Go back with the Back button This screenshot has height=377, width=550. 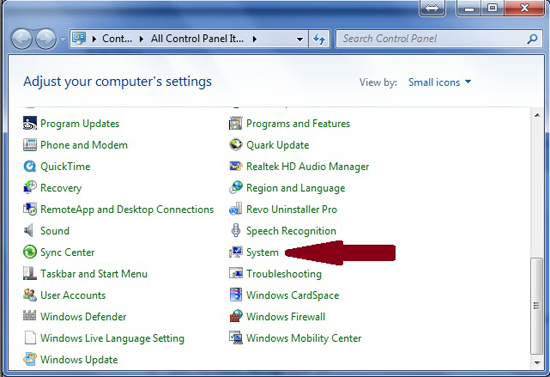point(23,39)
